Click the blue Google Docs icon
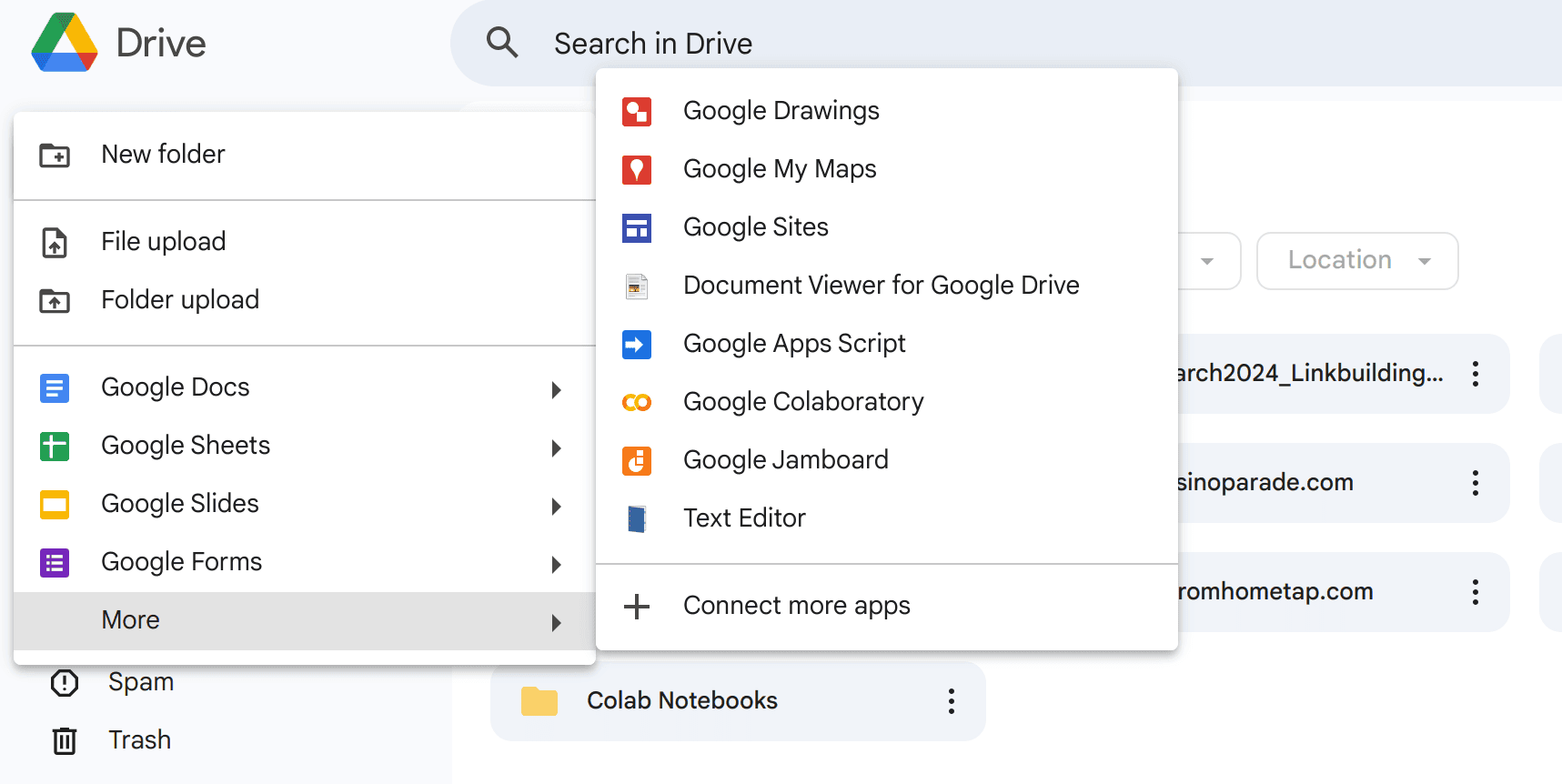This screenshot has height=784, width=1562. [x=55, y=388]
